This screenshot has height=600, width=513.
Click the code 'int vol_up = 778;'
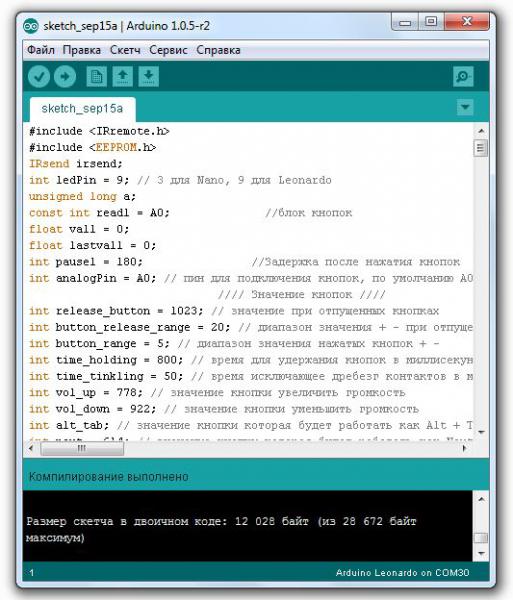tap(86, 393)
